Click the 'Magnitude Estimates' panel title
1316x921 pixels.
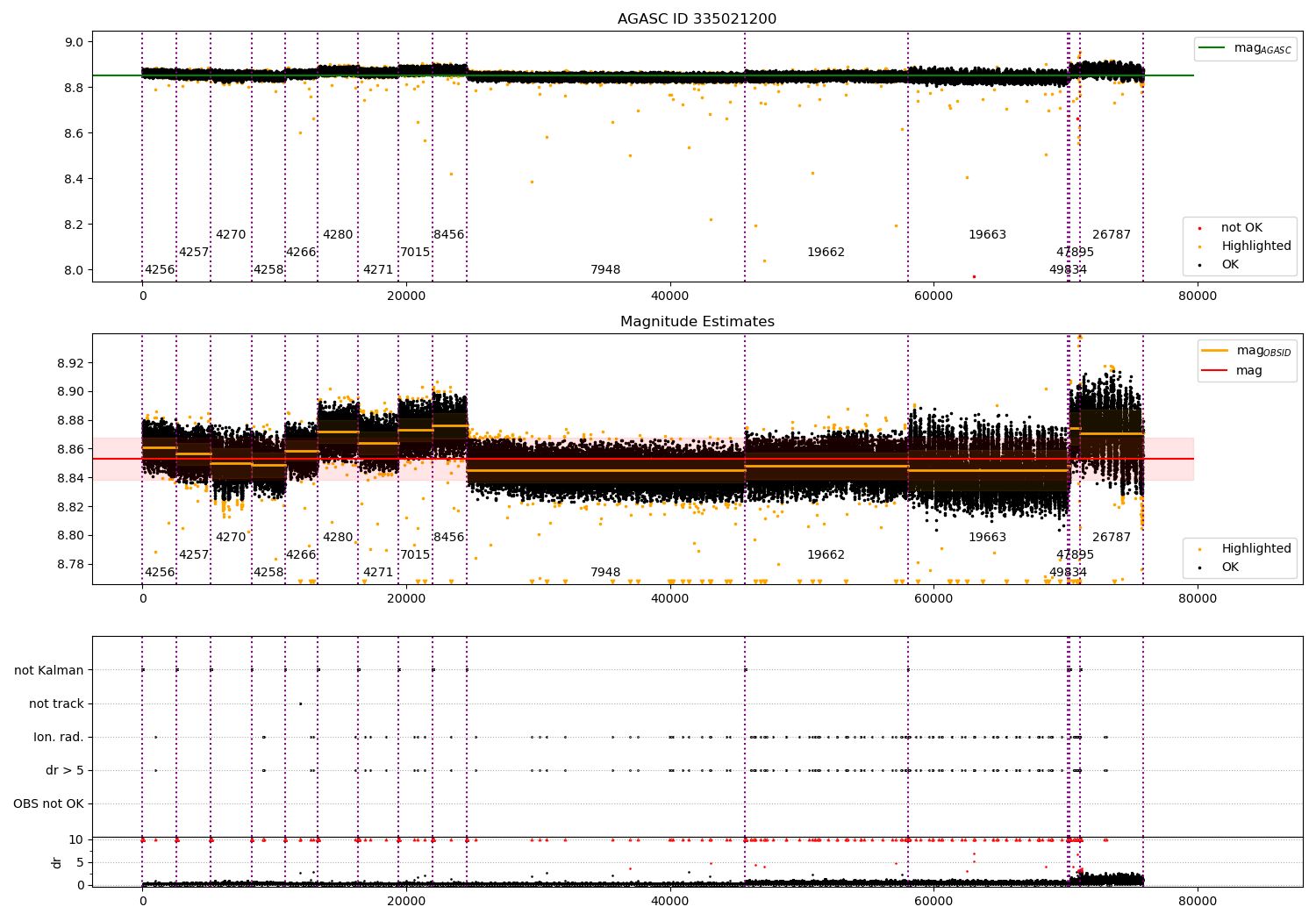697,322
